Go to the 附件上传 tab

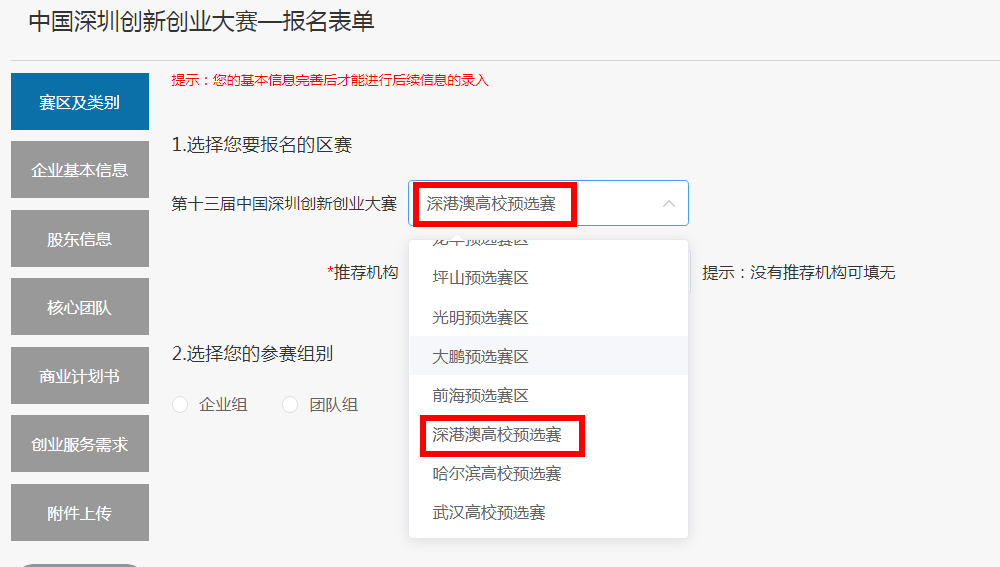(x=80, y=513)
